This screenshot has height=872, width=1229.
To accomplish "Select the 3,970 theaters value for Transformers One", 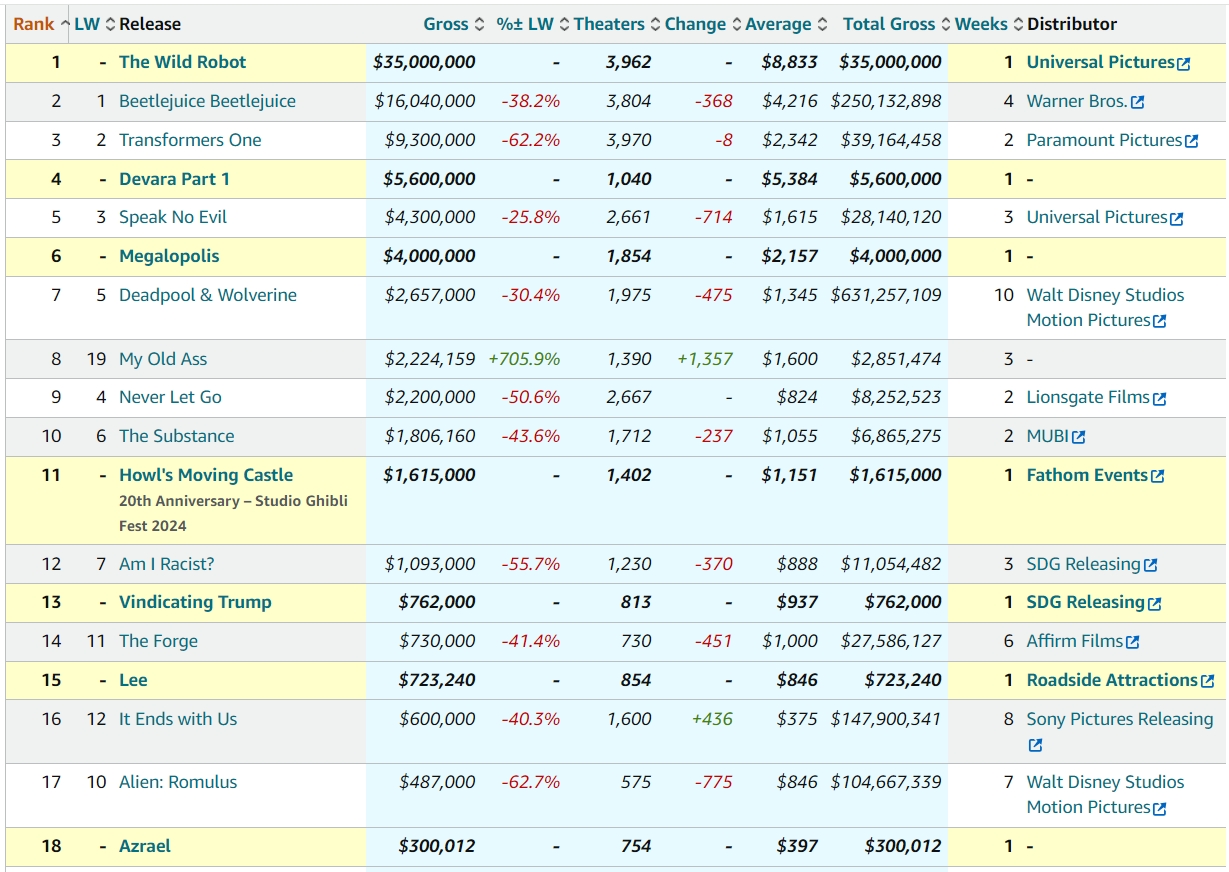I will tap(629, 140).
